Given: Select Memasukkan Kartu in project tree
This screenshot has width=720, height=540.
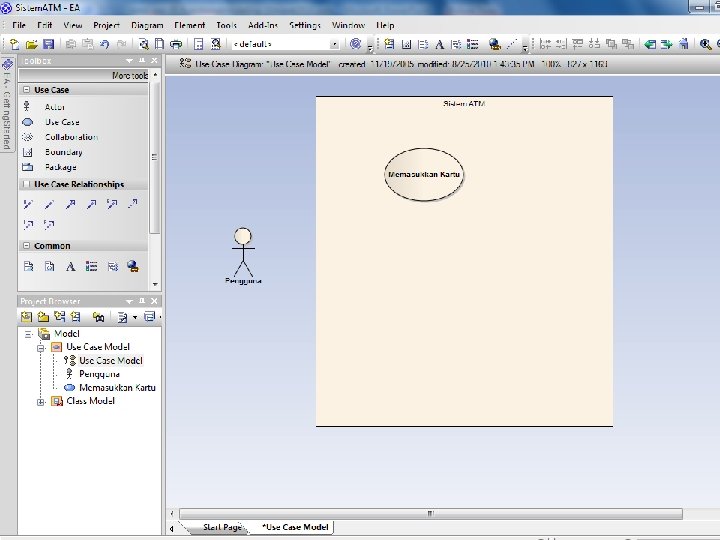Looking at the screenshot, I should point(117,388).
